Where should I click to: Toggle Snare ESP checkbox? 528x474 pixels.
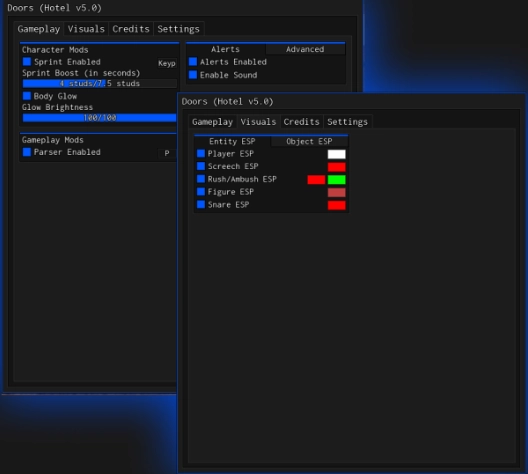pos(201,204)
